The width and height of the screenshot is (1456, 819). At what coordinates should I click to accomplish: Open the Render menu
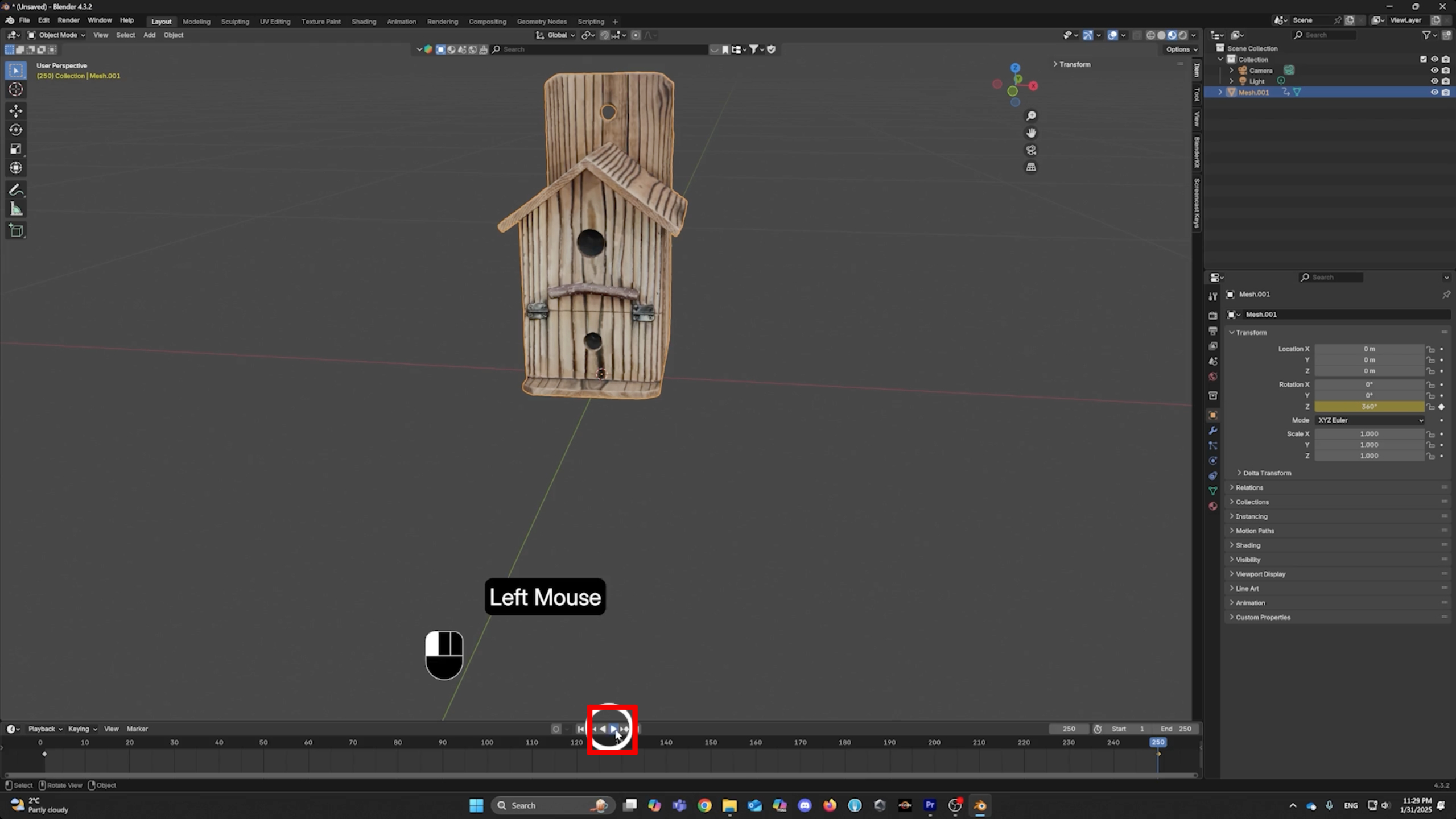68,20
